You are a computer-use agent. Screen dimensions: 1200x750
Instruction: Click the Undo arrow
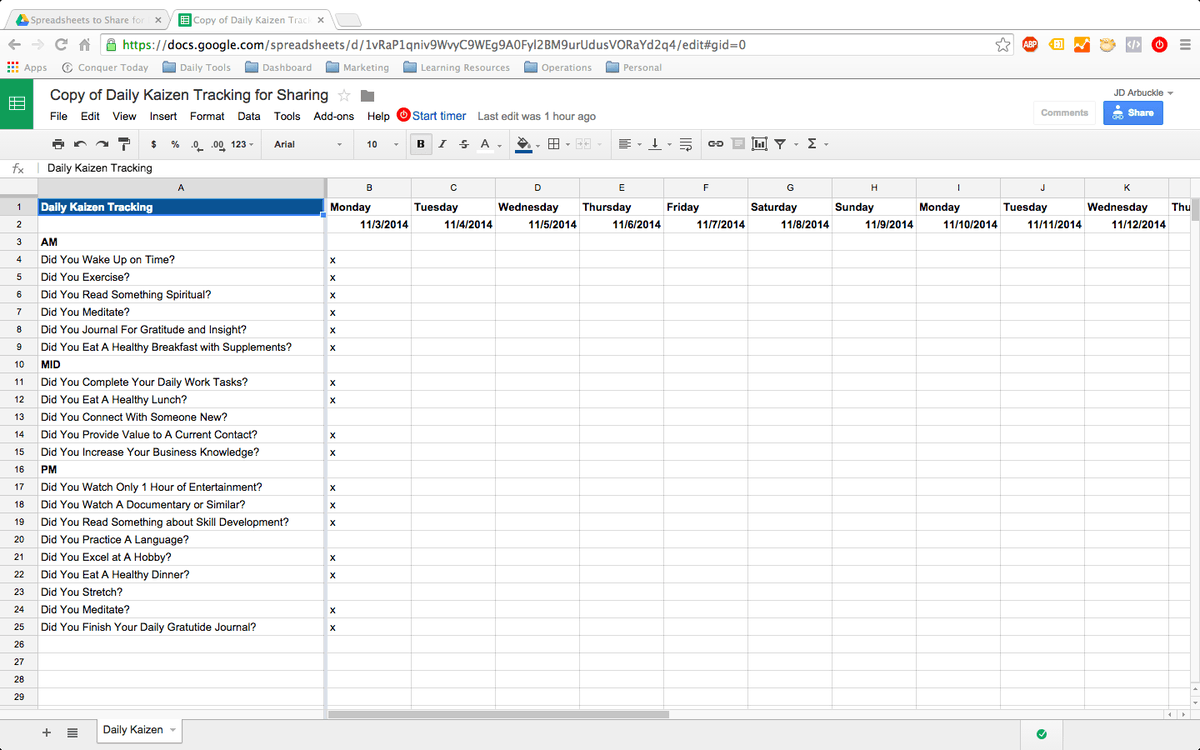coord(80,144)
